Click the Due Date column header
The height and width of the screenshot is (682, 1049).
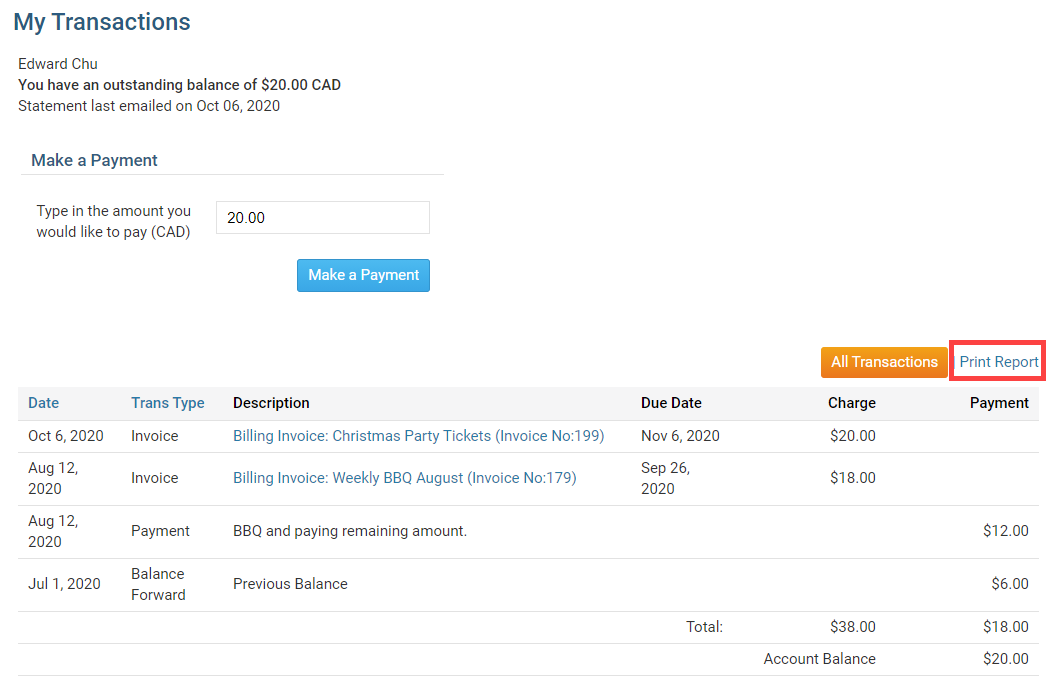pyautogui.click(x=671, y=403)
